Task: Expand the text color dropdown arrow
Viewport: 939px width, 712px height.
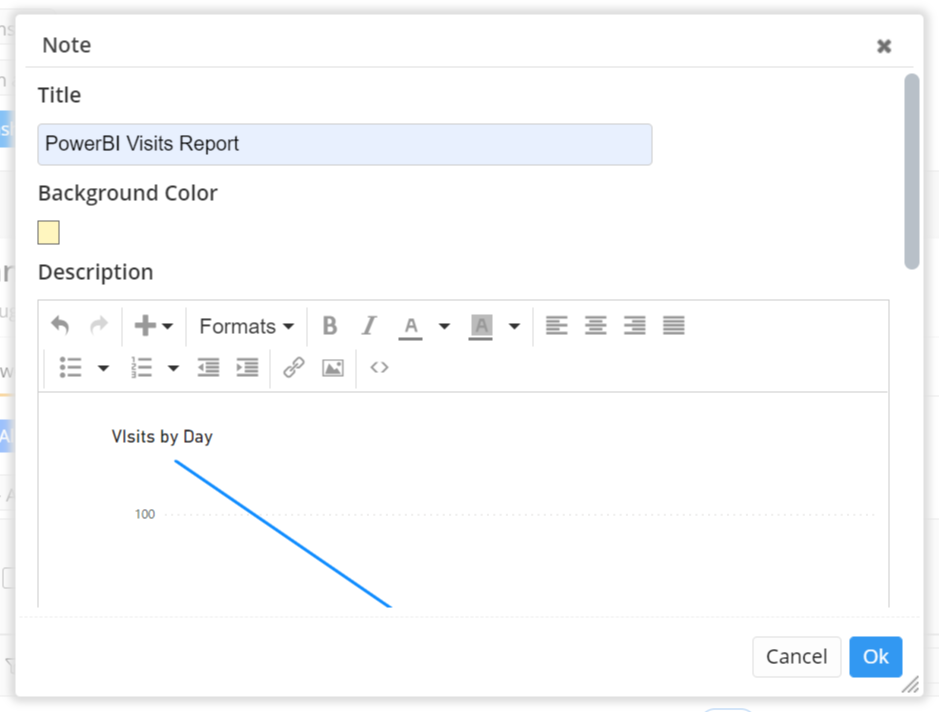Action: coord(444,326)
